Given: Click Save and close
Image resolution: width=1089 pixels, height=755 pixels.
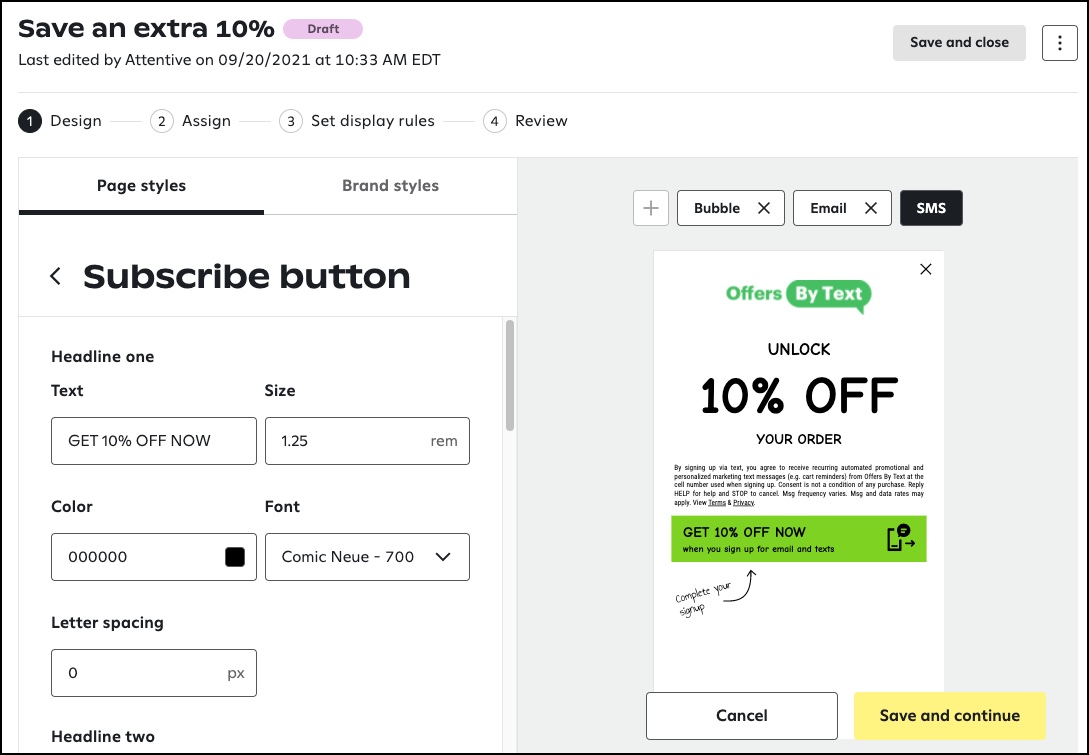Looking at the screenshot, I should [x=959, y=43].
